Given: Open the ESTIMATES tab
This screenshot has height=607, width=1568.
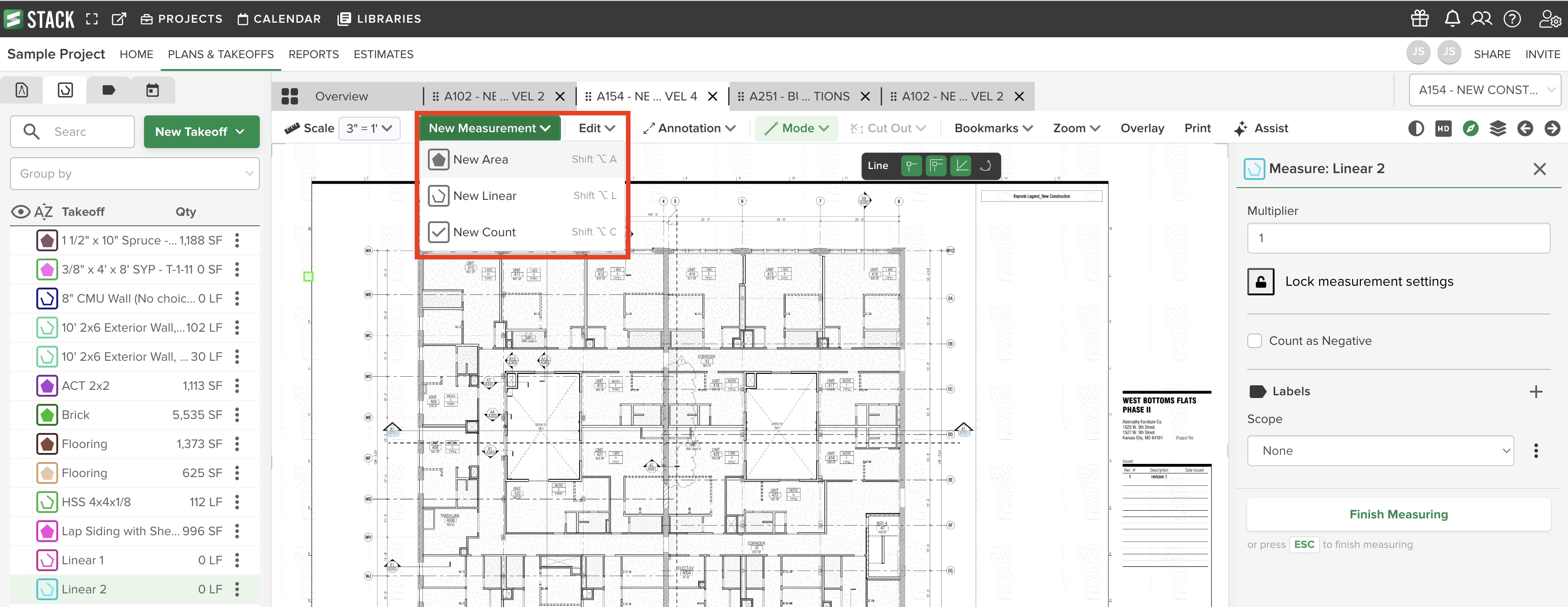Looking at the screenshot, I should point(383,54).
